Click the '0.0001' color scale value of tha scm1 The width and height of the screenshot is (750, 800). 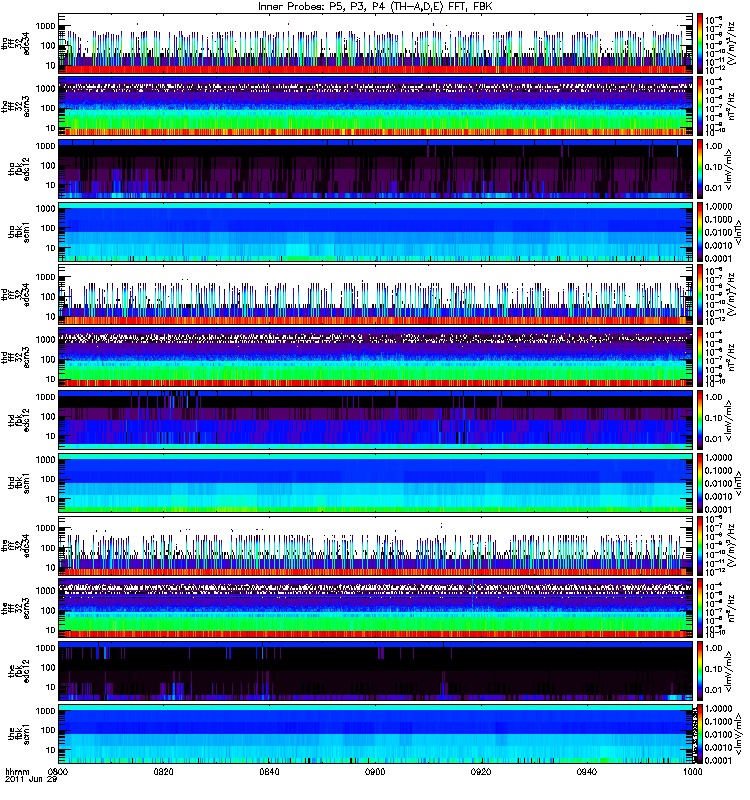pos(718,258)
